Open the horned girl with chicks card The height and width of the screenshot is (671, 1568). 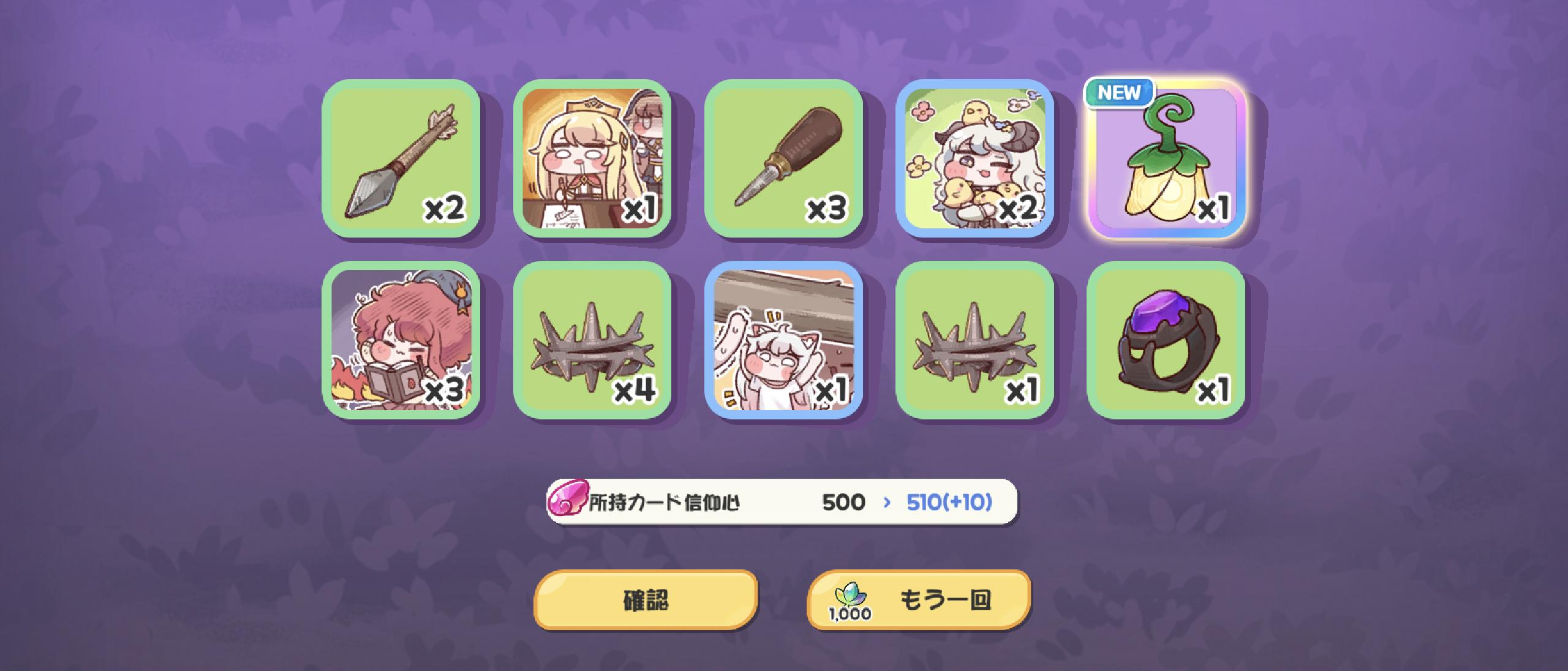(974, 158)
